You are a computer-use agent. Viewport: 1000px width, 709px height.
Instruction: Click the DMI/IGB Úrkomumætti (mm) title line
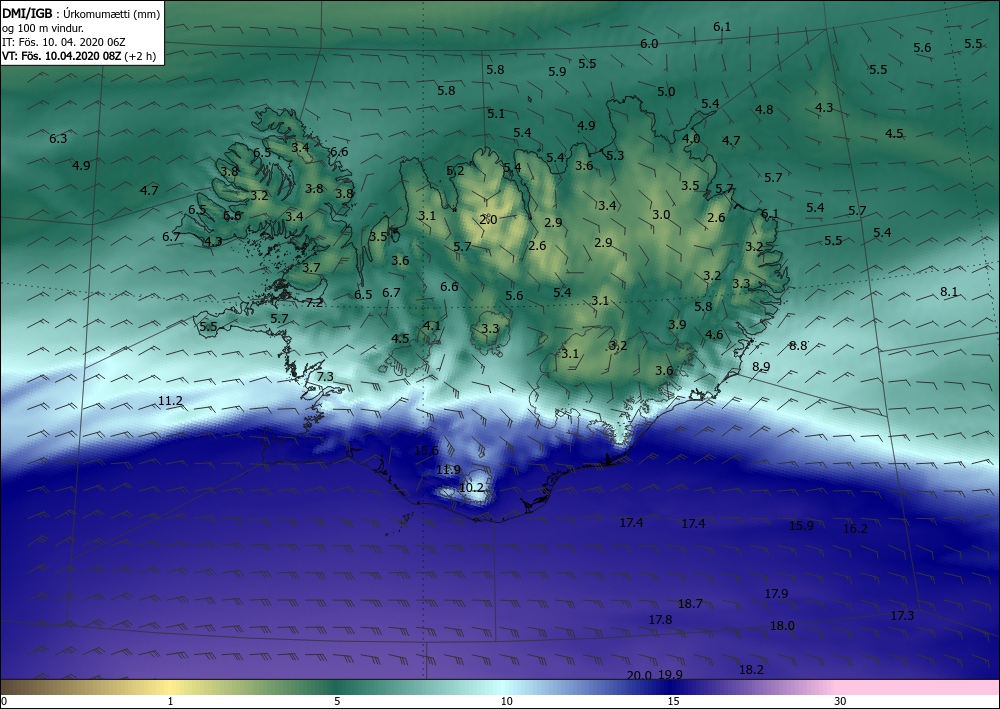point(82,13)
